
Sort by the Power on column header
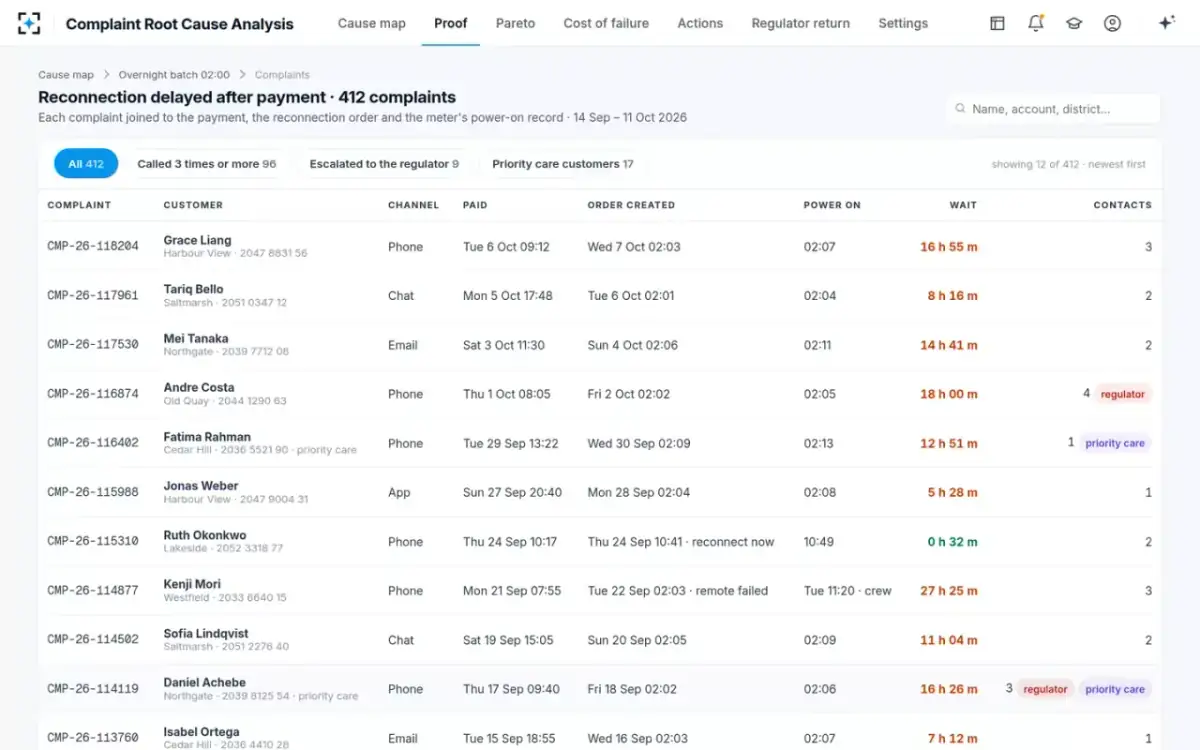click(832, 205)
